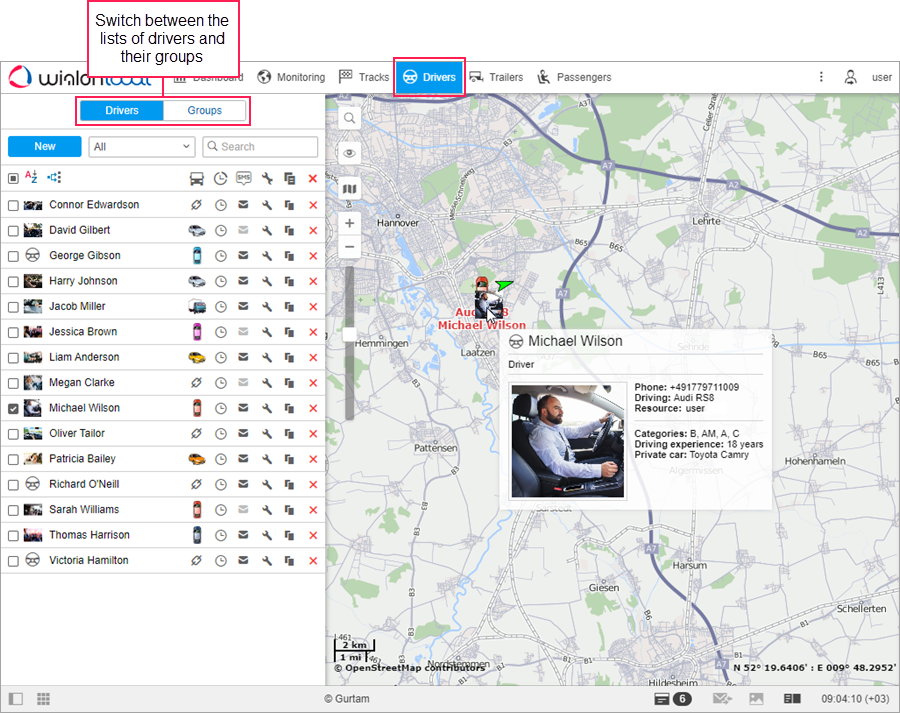Click Thomas Harrison bound unit icon
Image resolution: width=900 pixels, height=713 pixels.
(x=197, y=535)
